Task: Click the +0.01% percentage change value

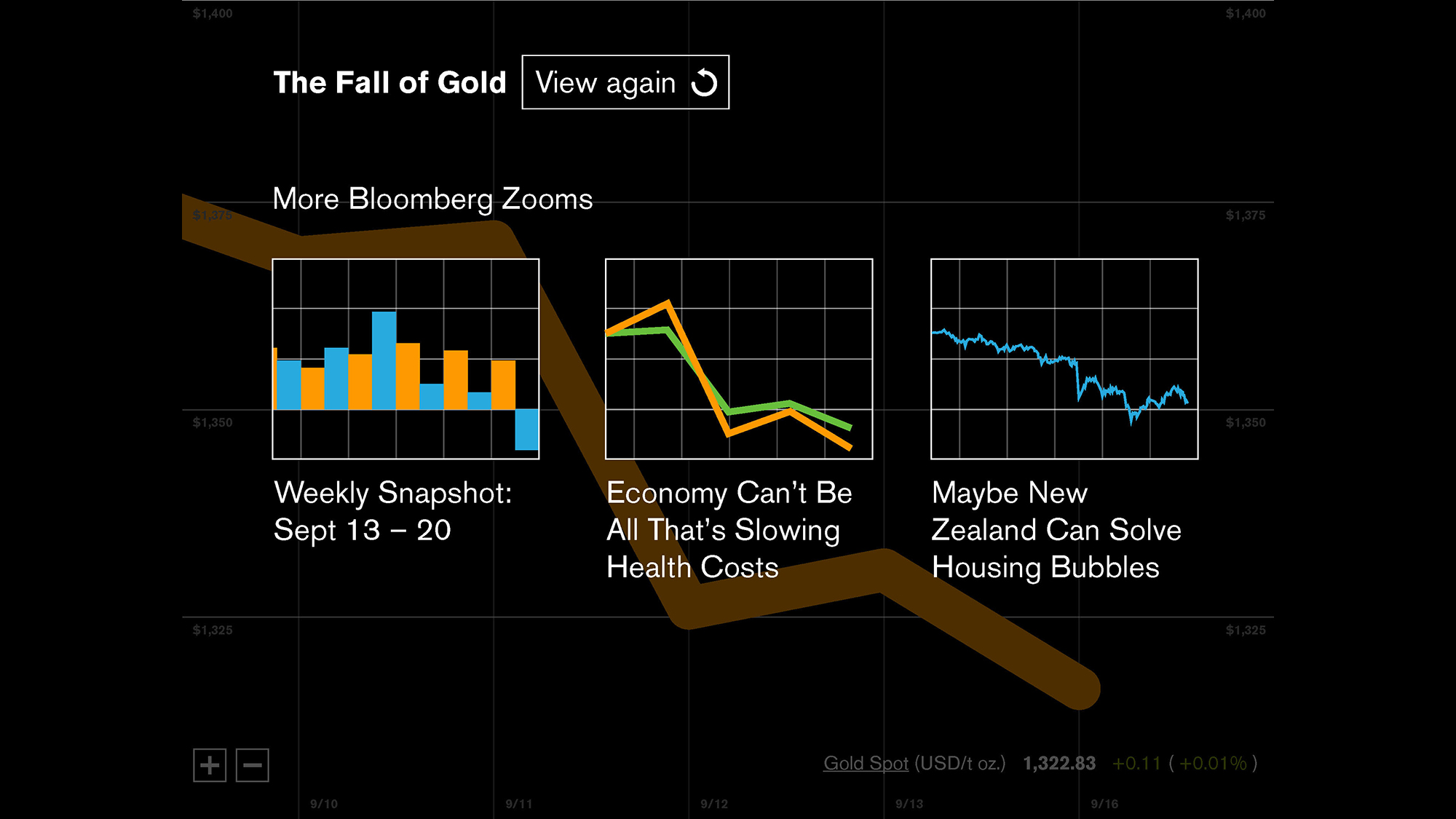Action: [1213, 763]
